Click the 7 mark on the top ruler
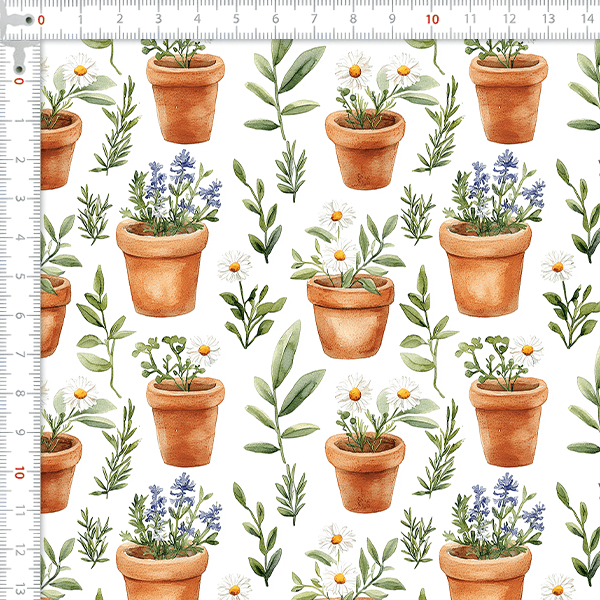Viewport: 600px width, 600px height. 314,18
